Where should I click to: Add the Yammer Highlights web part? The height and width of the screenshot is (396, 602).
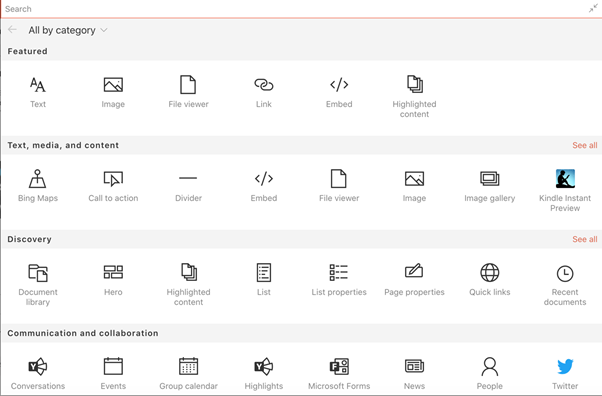pyautogui.click(x=264, y=374)
